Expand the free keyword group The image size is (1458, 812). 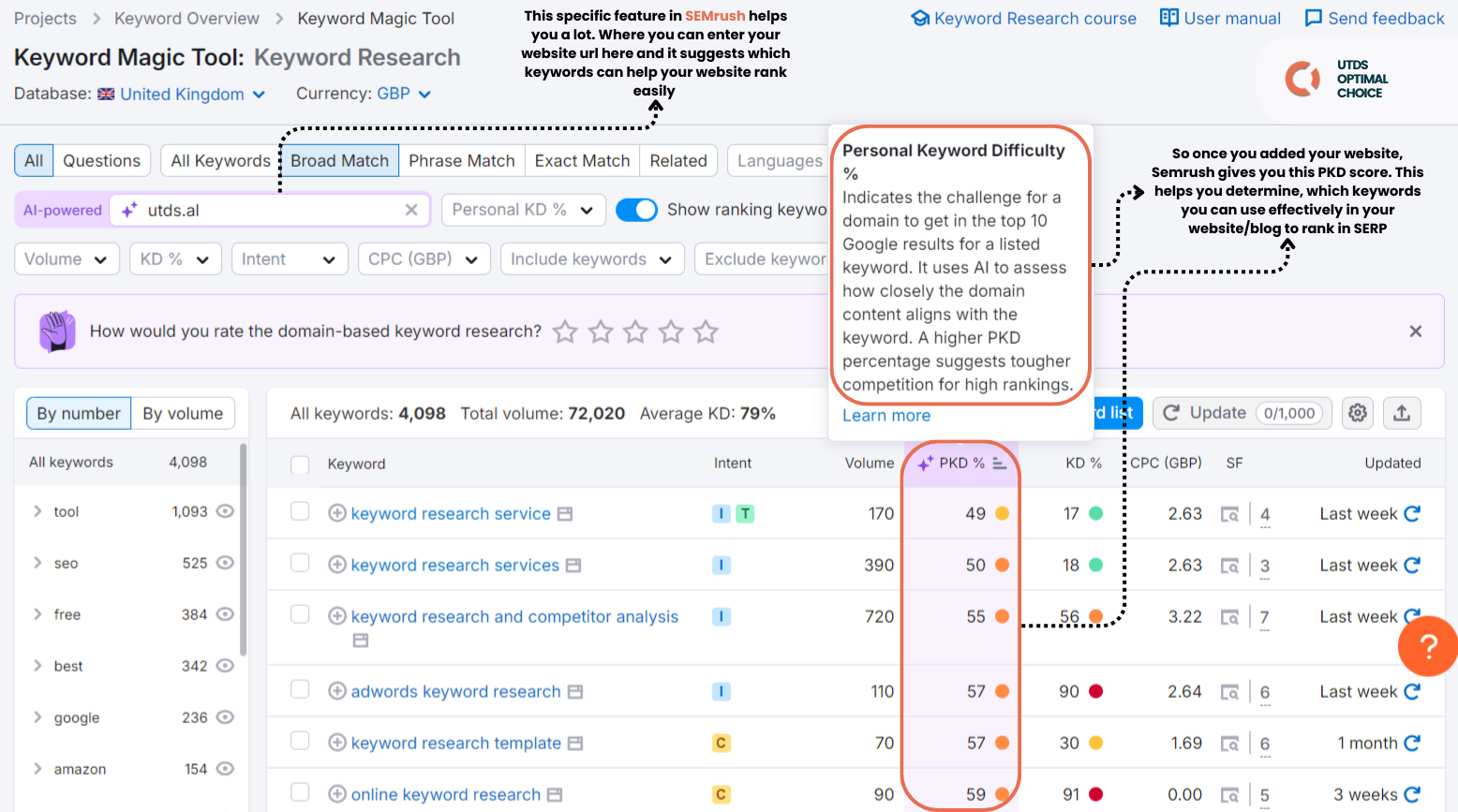[37, 614]
